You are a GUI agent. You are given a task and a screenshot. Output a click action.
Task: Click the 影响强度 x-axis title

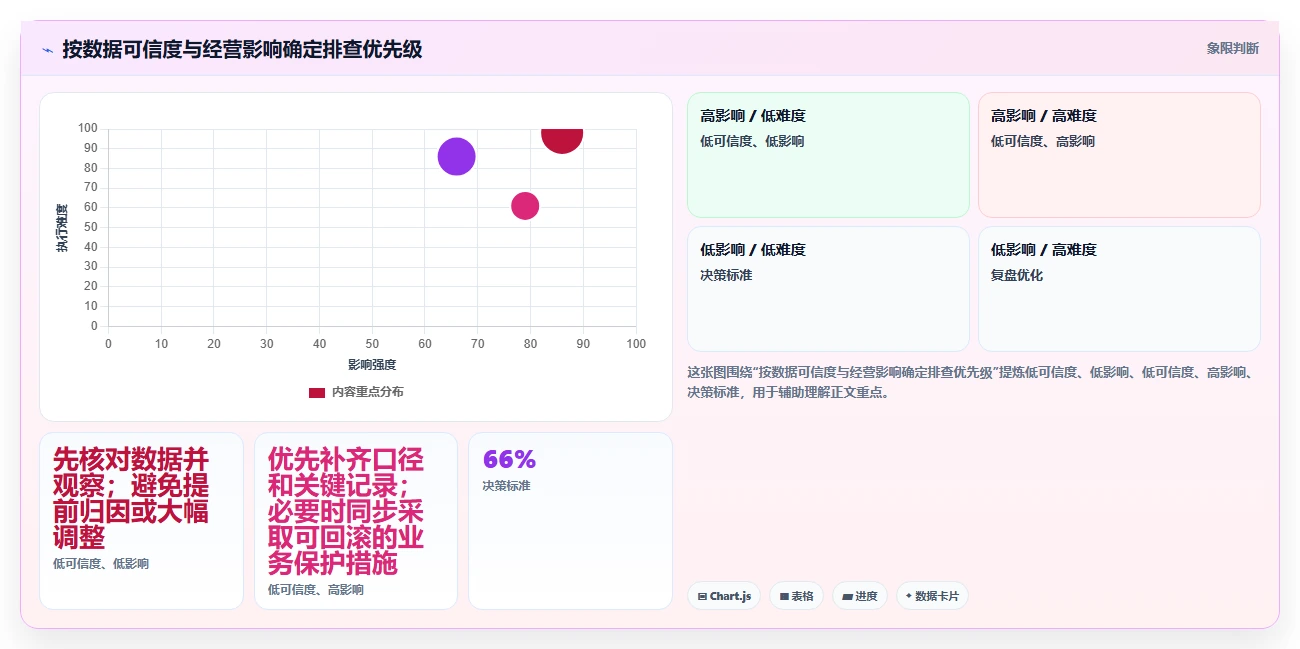(x=372, y=365)
